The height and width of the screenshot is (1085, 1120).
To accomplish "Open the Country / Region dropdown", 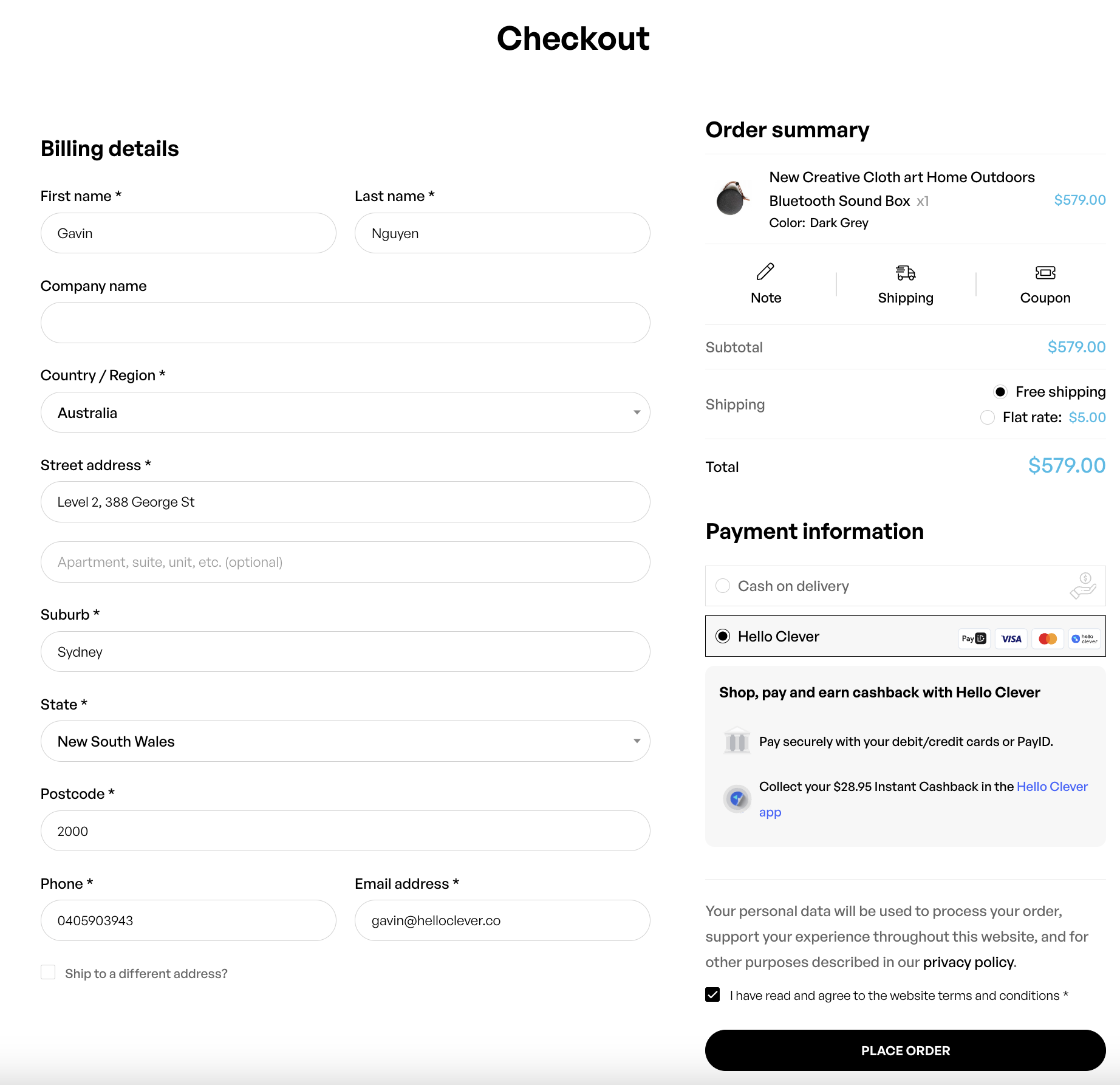I will point(345,412).
